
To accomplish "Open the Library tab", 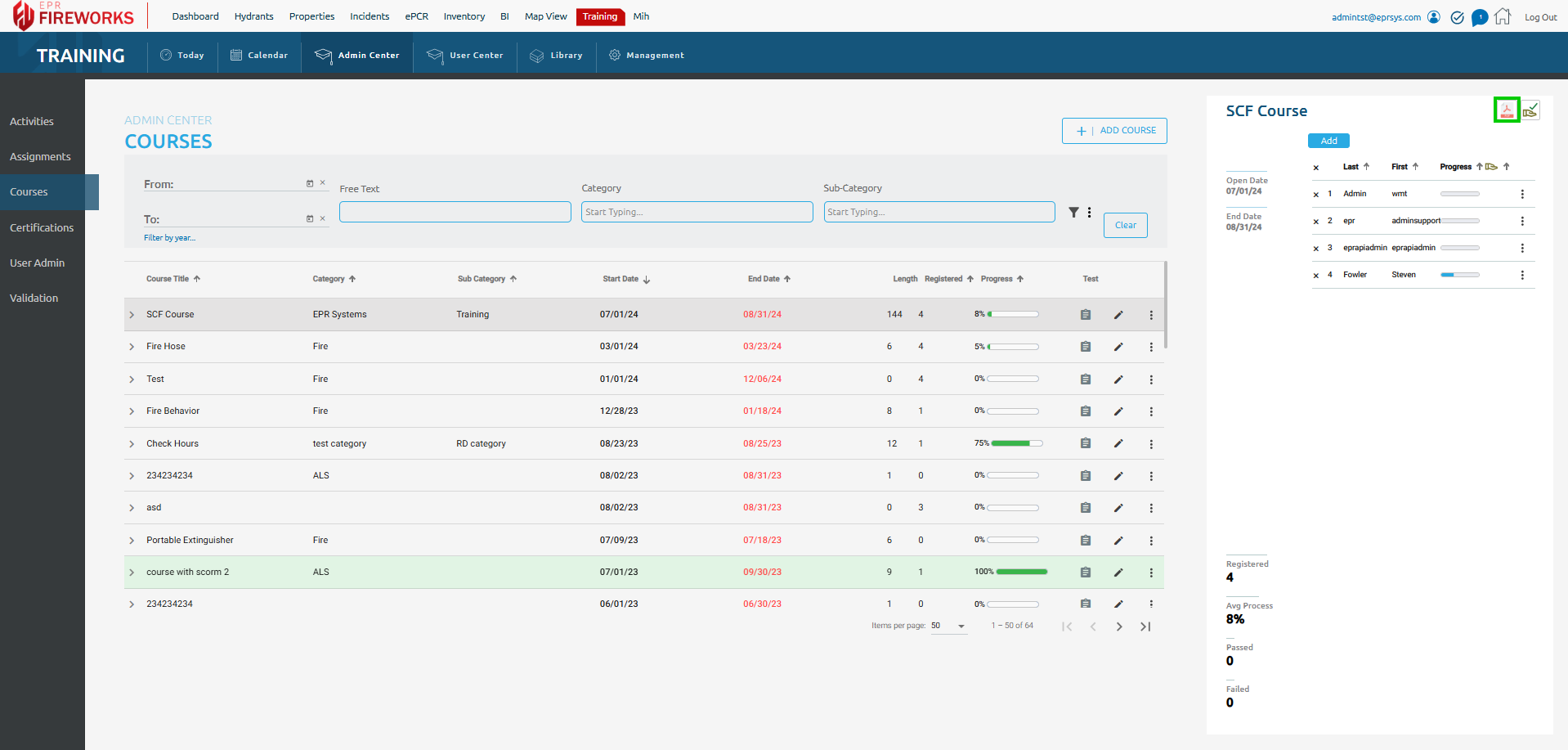I will 556,56.
